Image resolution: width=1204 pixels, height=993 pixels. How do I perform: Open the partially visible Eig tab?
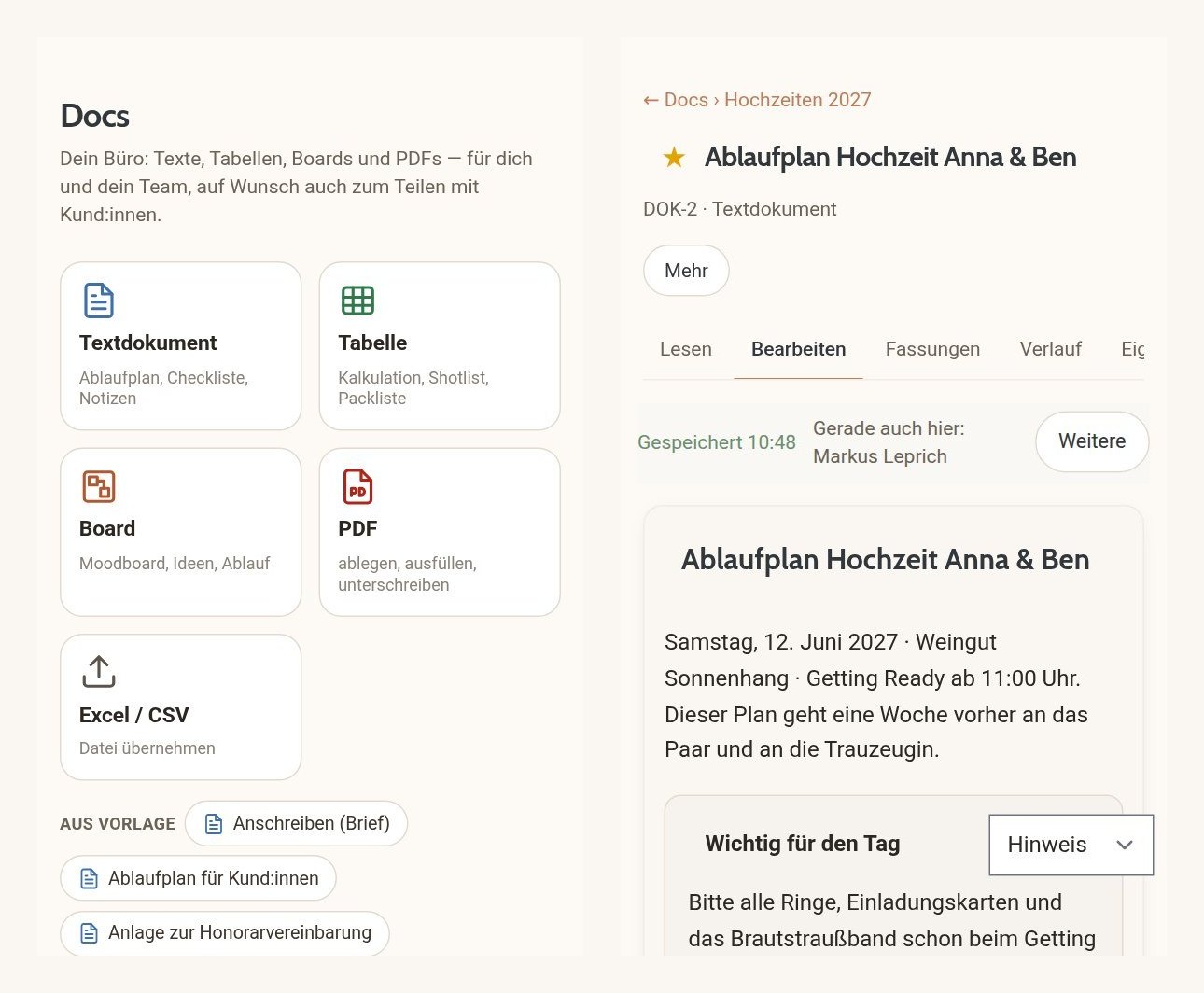coord(1132,349)
